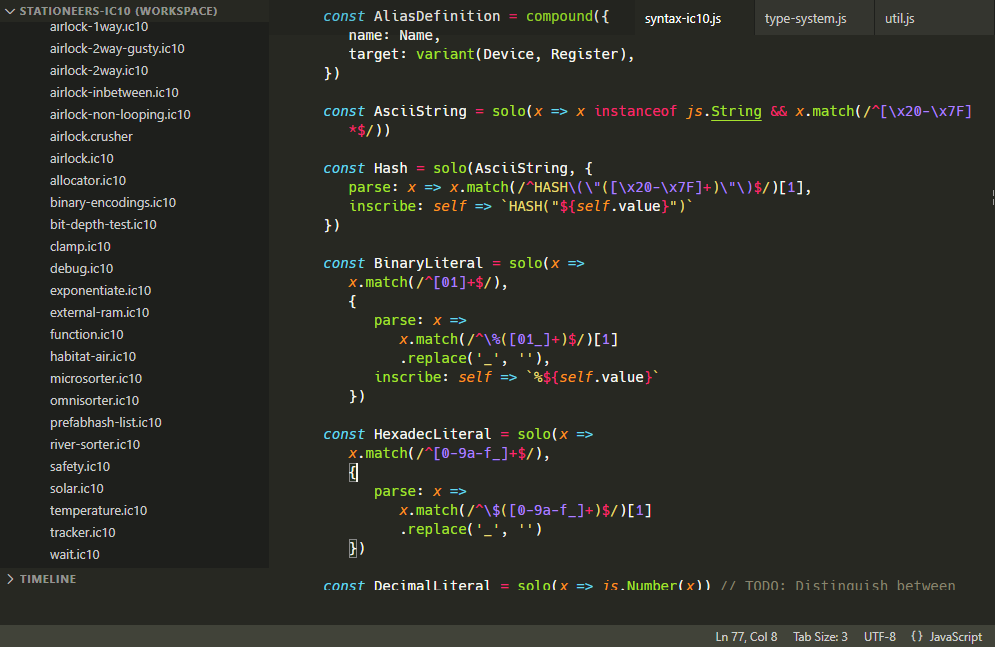
Task: Switch to the util.js tab
Action: coord(899,18)
